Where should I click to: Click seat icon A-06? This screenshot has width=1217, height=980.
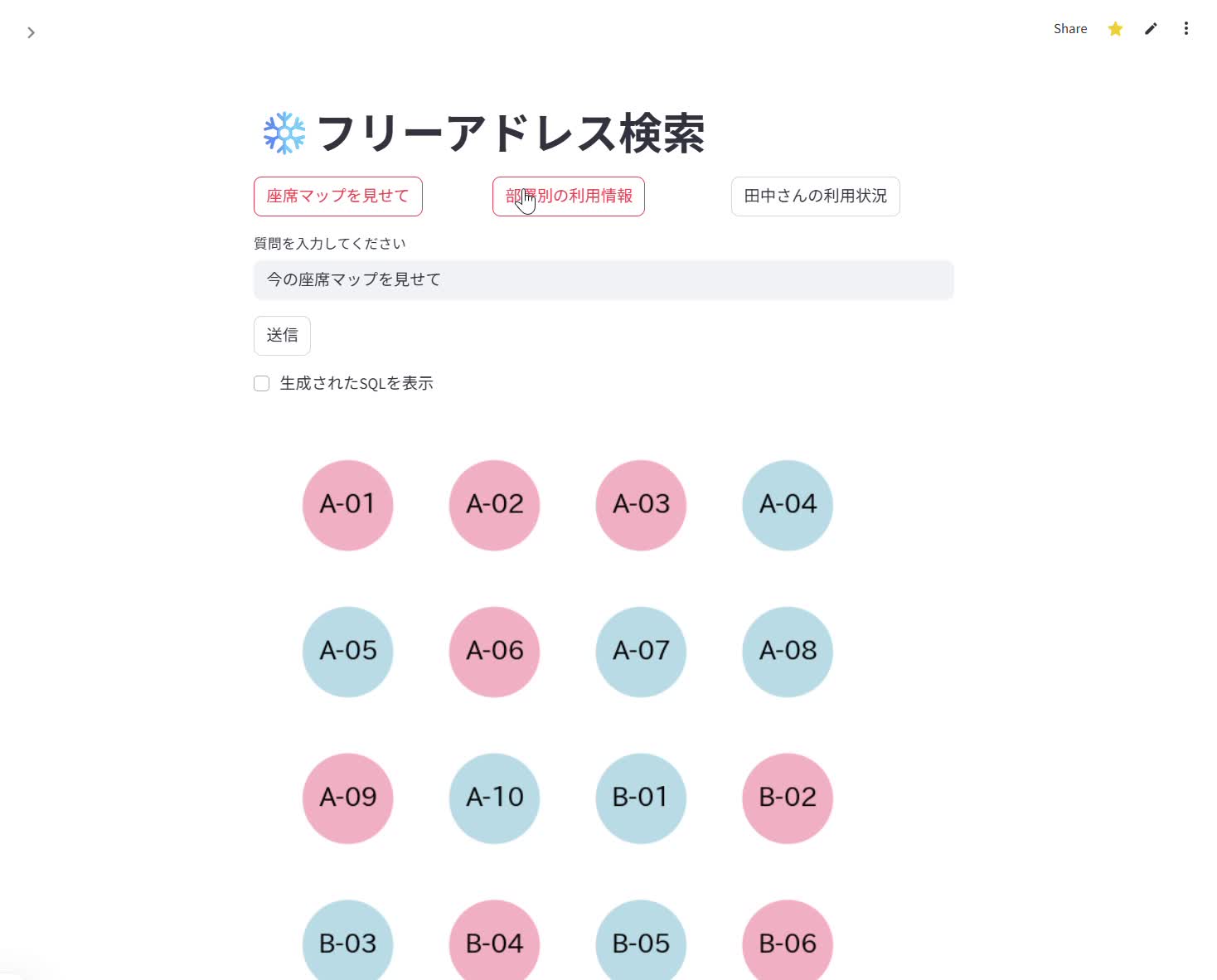(x=495, y=652)
